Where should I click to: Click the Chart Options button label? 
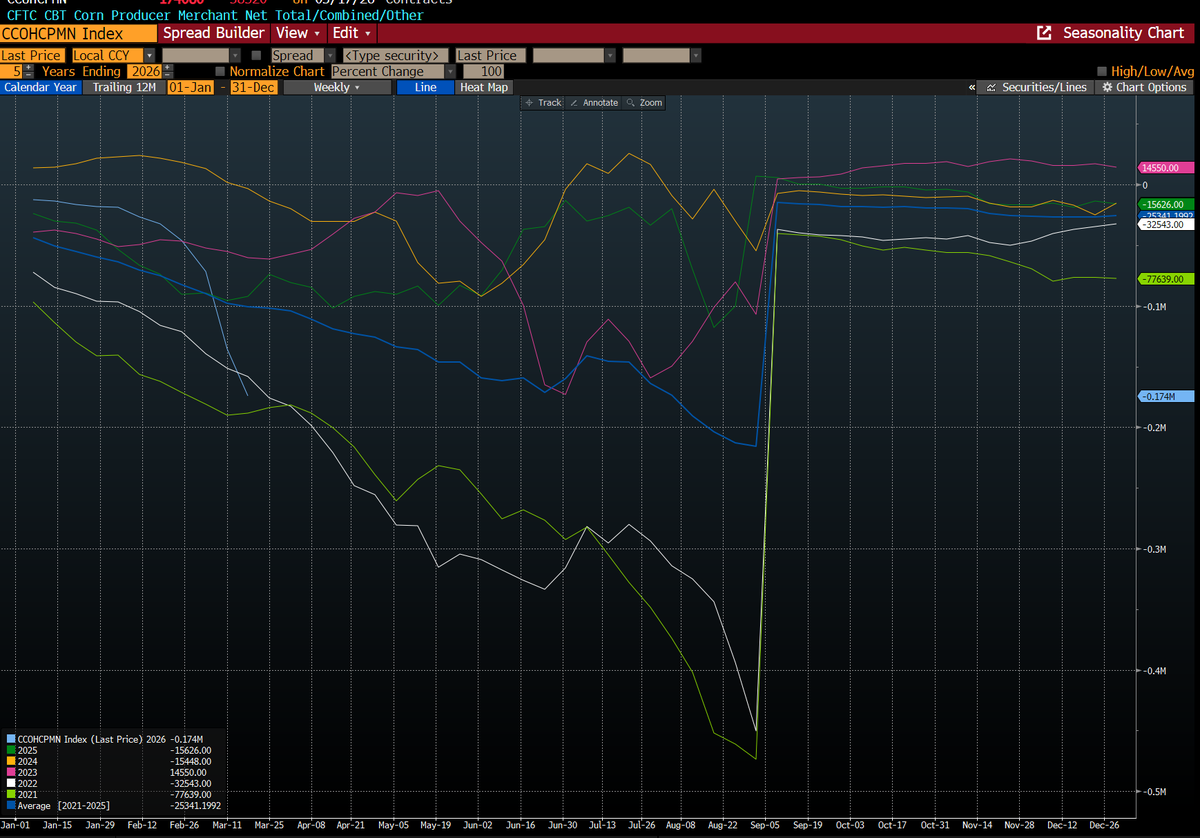pos(1151,88)
